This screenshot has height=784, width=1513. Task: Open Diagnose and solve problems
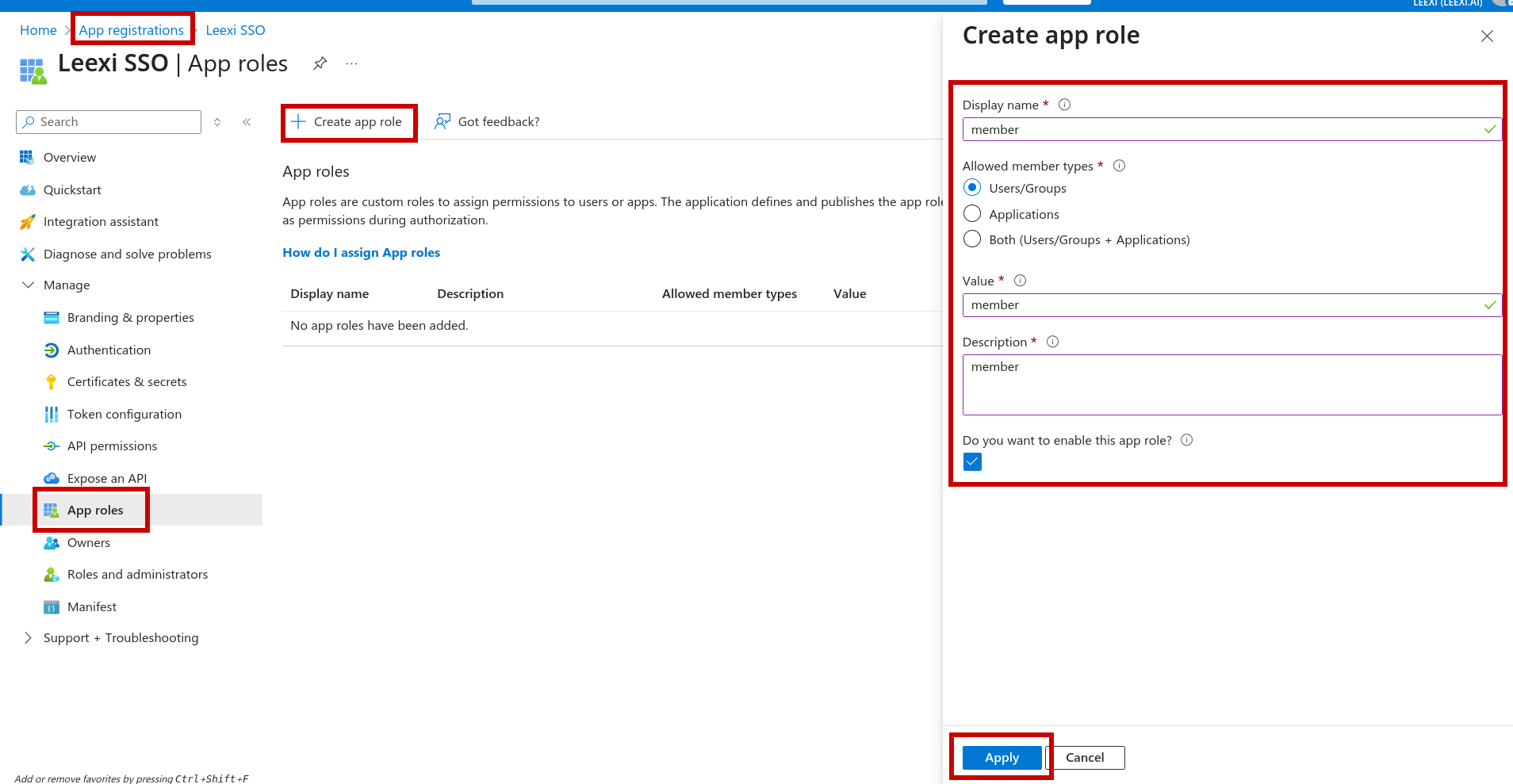(x=128, y=254)
